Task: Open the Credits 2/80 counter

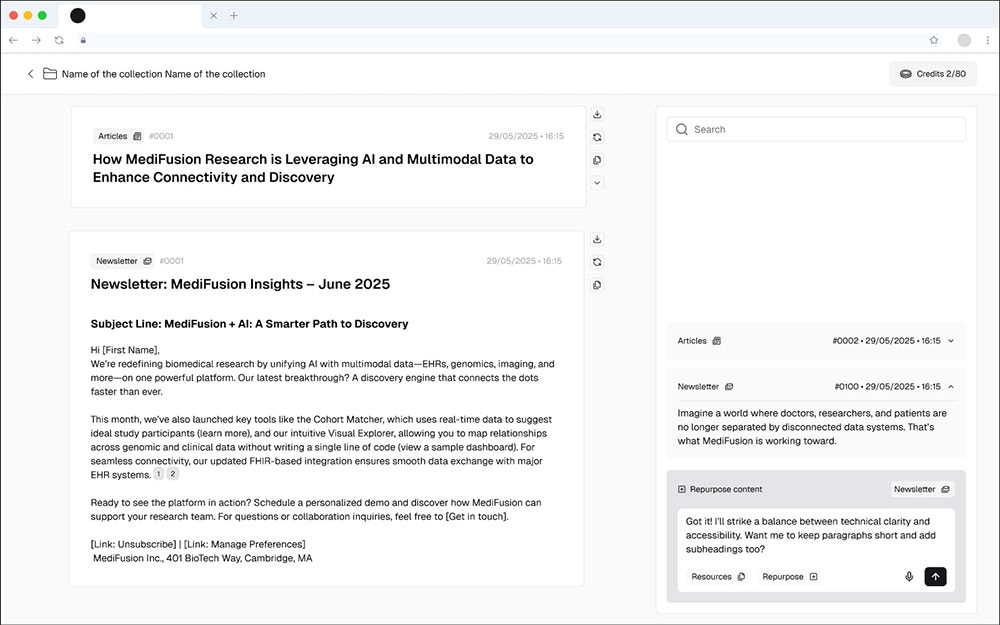Action: pos(932,74)
